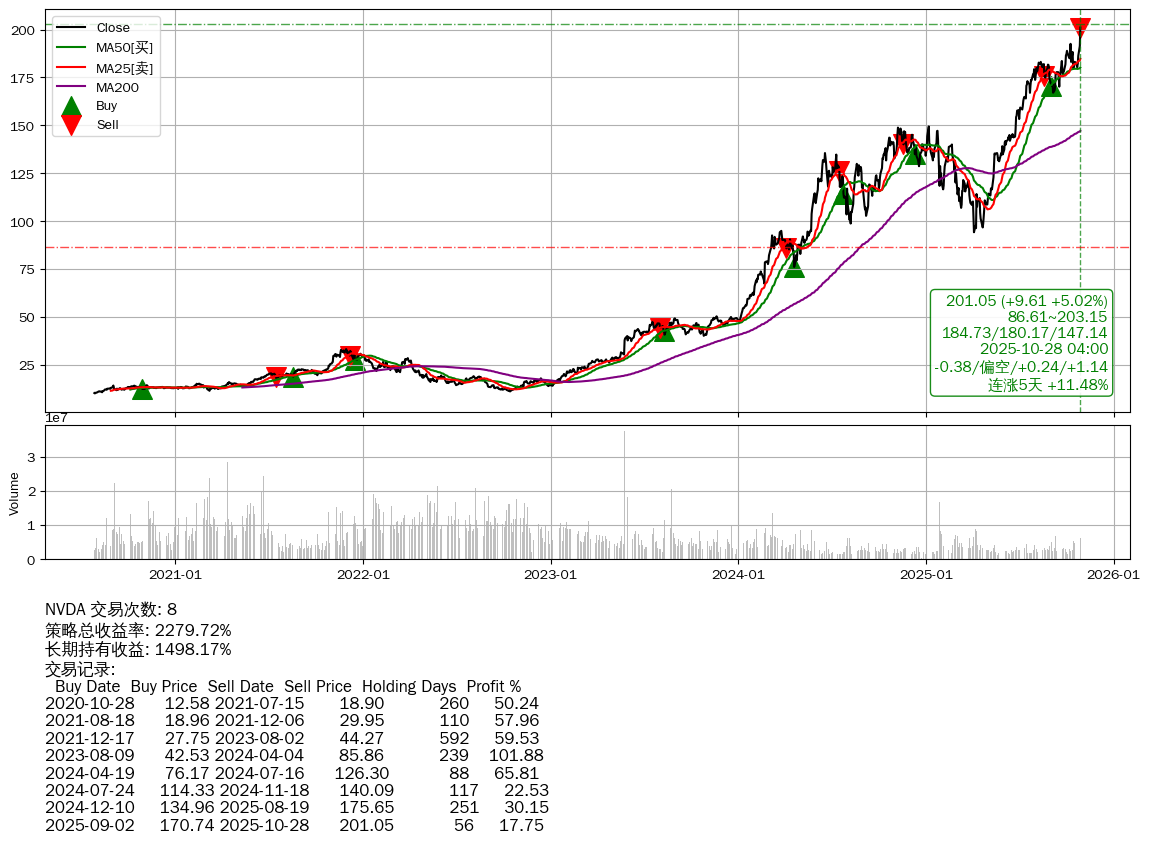Click the 2025-01 x-axis date label

925,574
